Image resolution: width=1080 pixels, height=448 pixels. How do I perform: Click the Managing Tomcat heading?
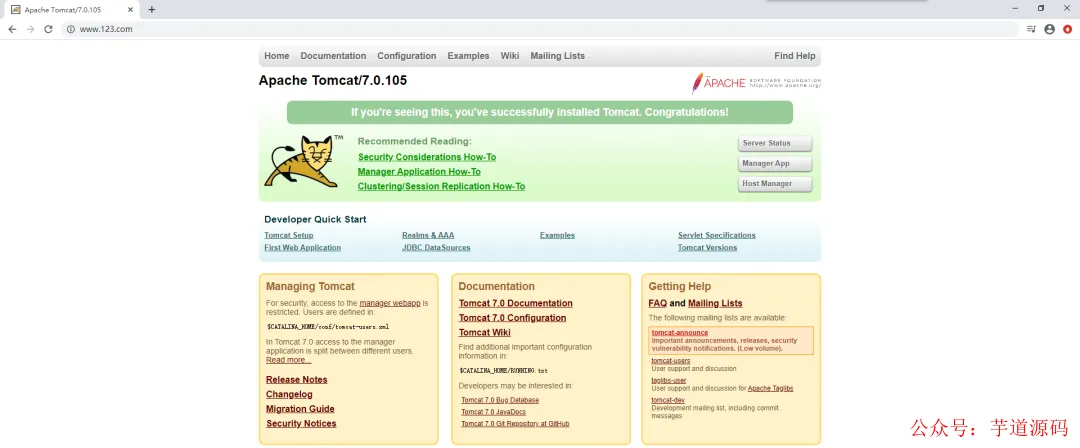point(310,286)
